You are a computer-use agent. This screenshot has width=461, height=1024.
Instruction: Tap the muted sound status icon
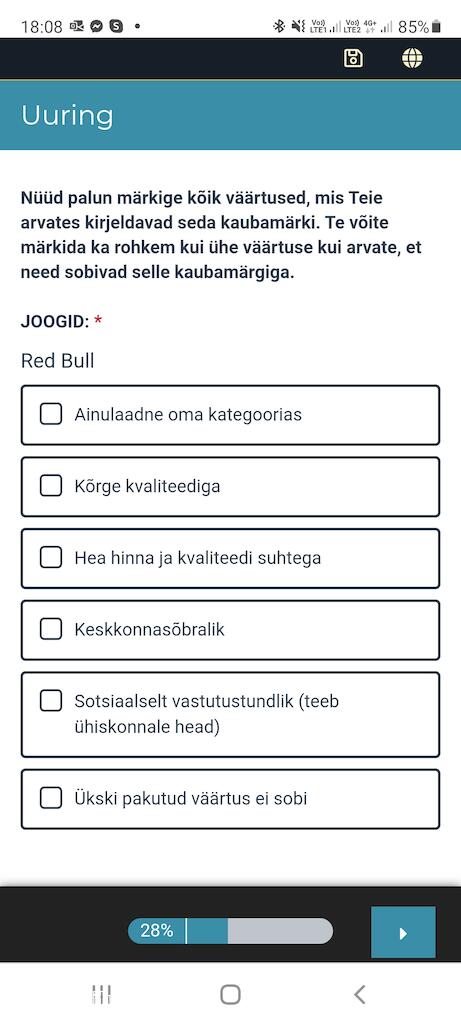[x=298, y=27]
